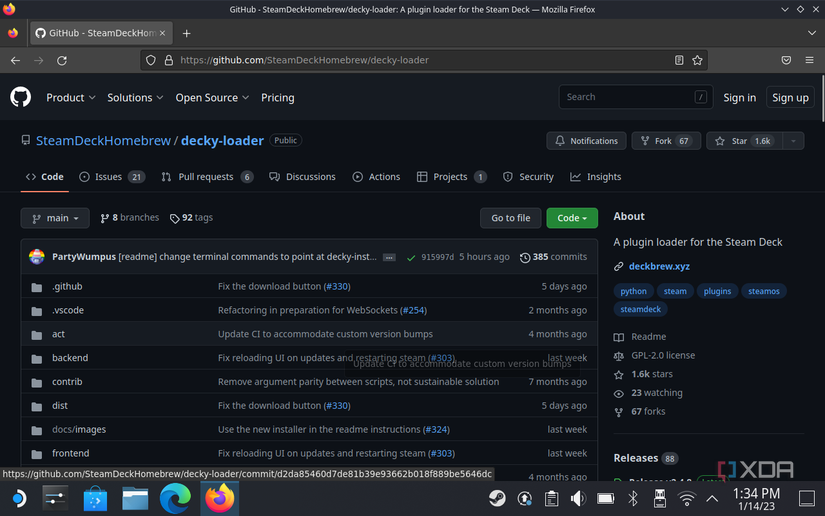Open the frontend folder

click(71, 453)
